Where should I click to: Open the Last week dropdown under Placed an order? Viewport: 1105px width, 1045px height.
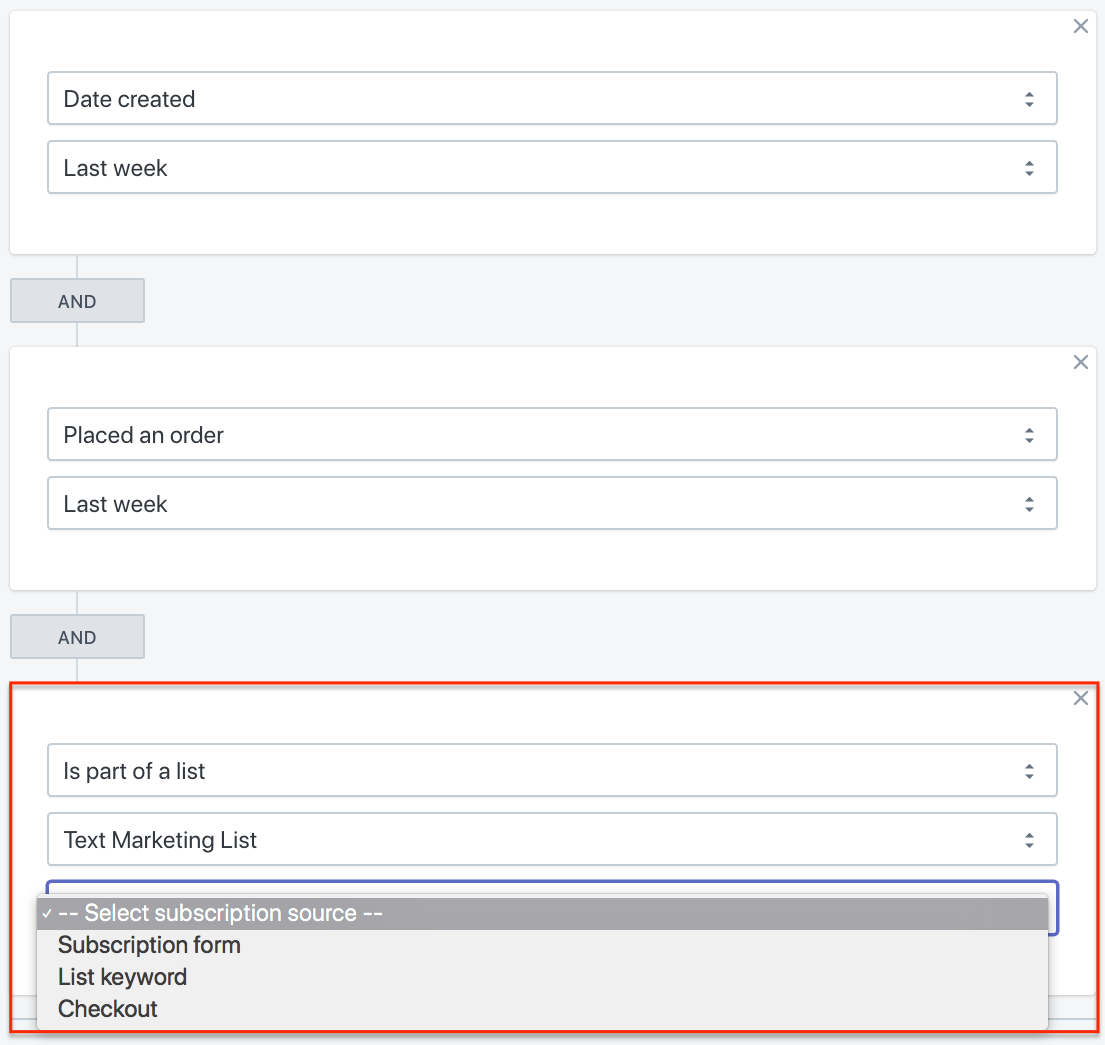(552, 503)
